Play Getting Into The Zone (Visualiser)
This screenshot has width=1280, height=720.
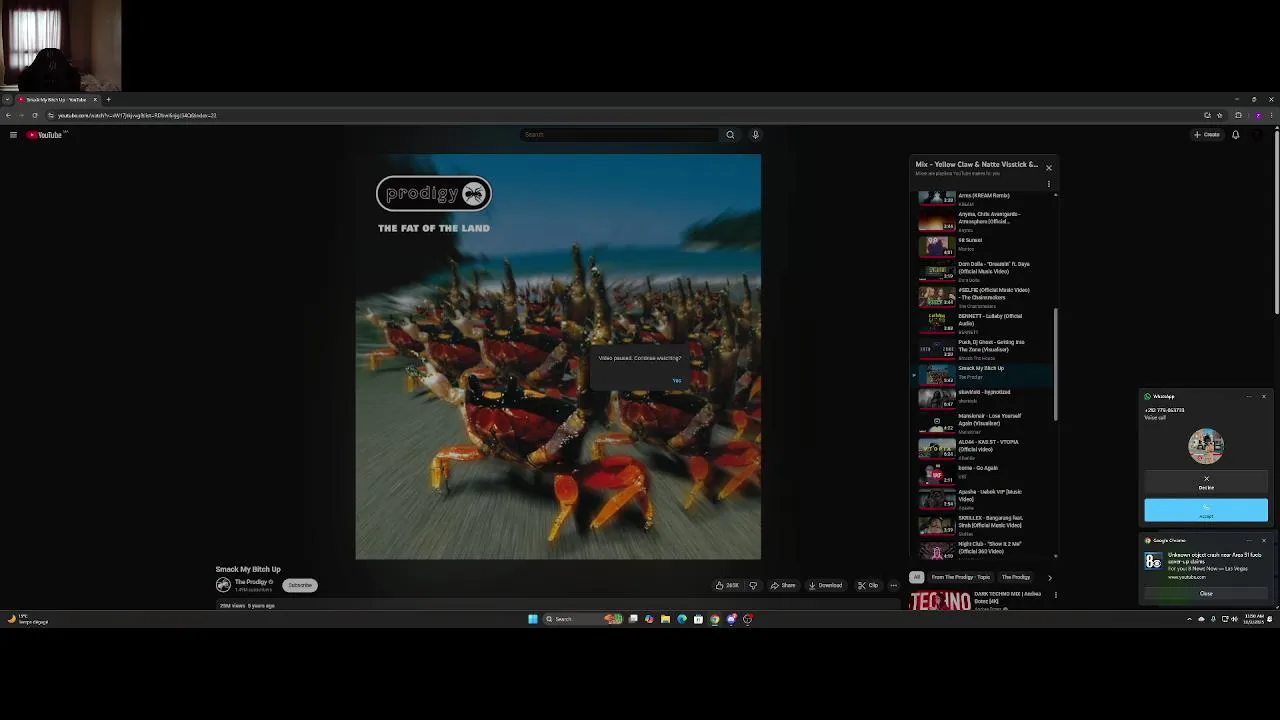pyautogui.click(x=984, y=349)
